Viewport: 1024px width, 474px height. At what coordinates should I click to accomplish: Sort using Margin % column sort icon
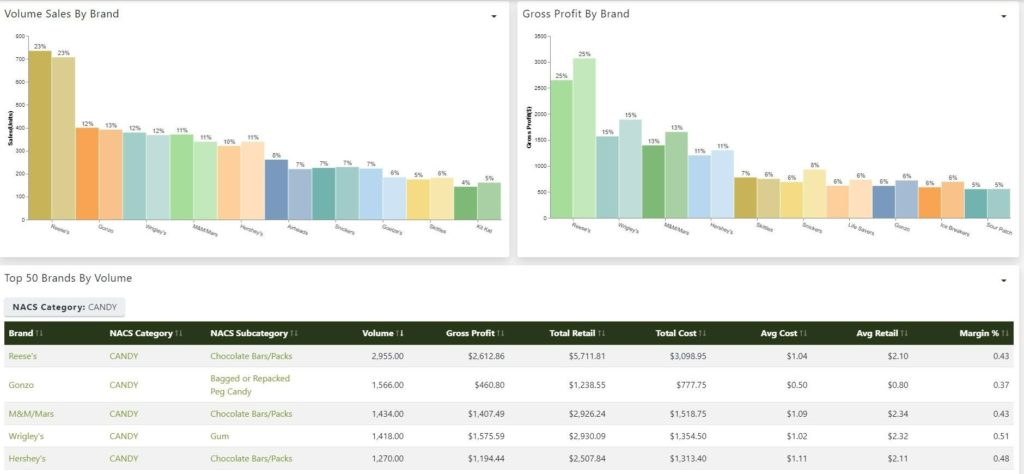[x=1005, y=334]
